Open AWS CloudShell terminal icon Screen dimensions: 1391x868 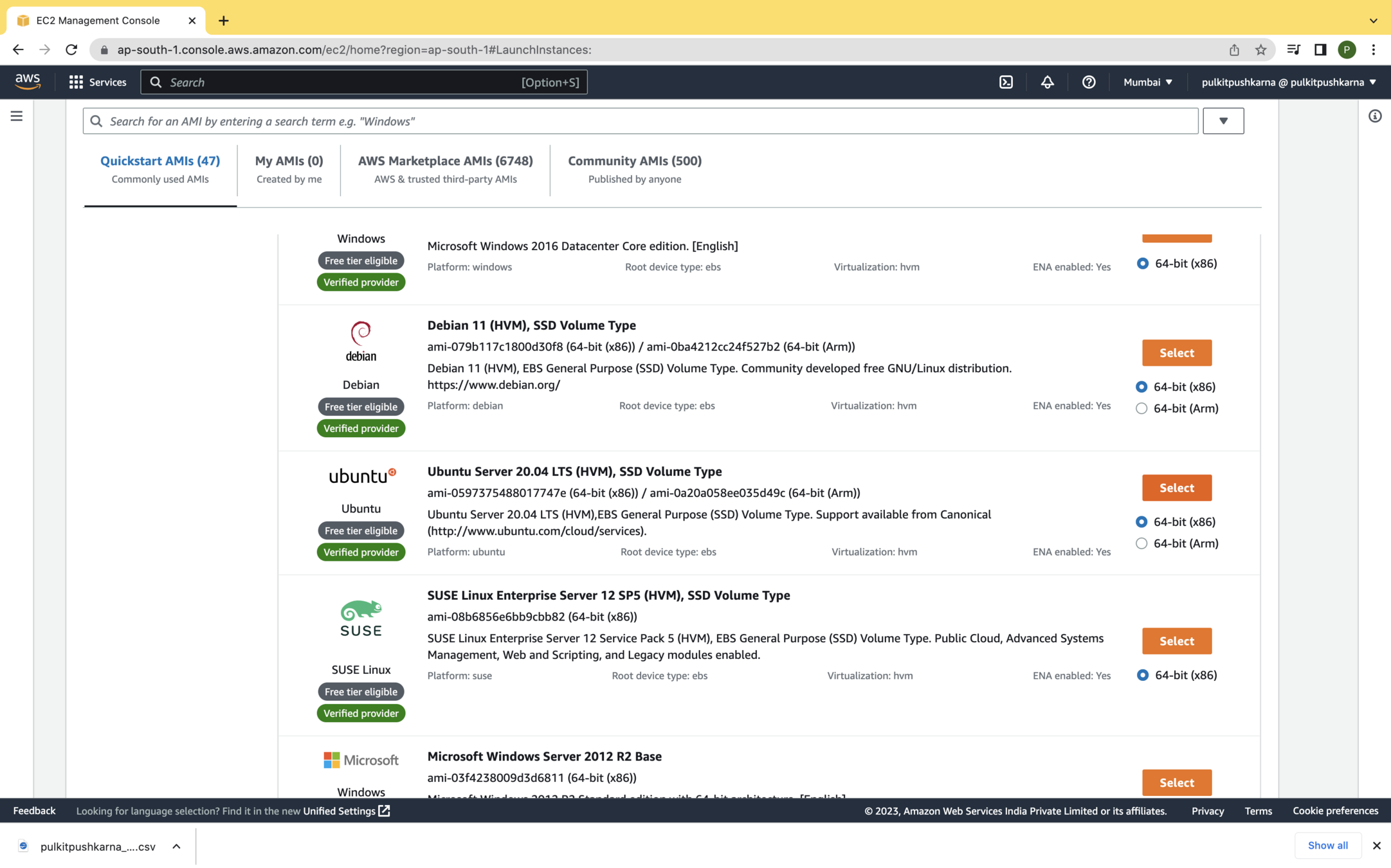[x=1006, y=82]
